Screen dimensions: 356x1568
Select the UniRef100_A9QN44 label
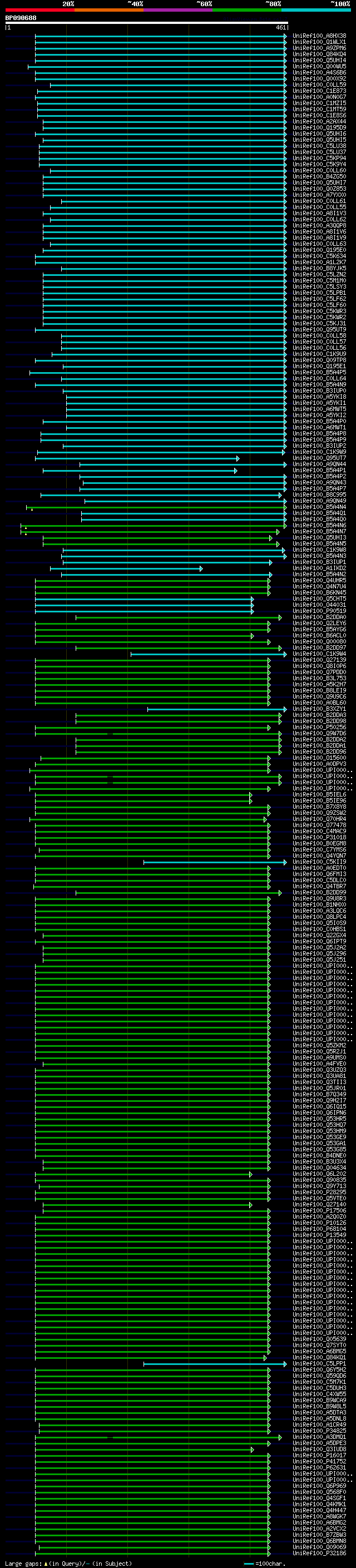coord(319,464)
